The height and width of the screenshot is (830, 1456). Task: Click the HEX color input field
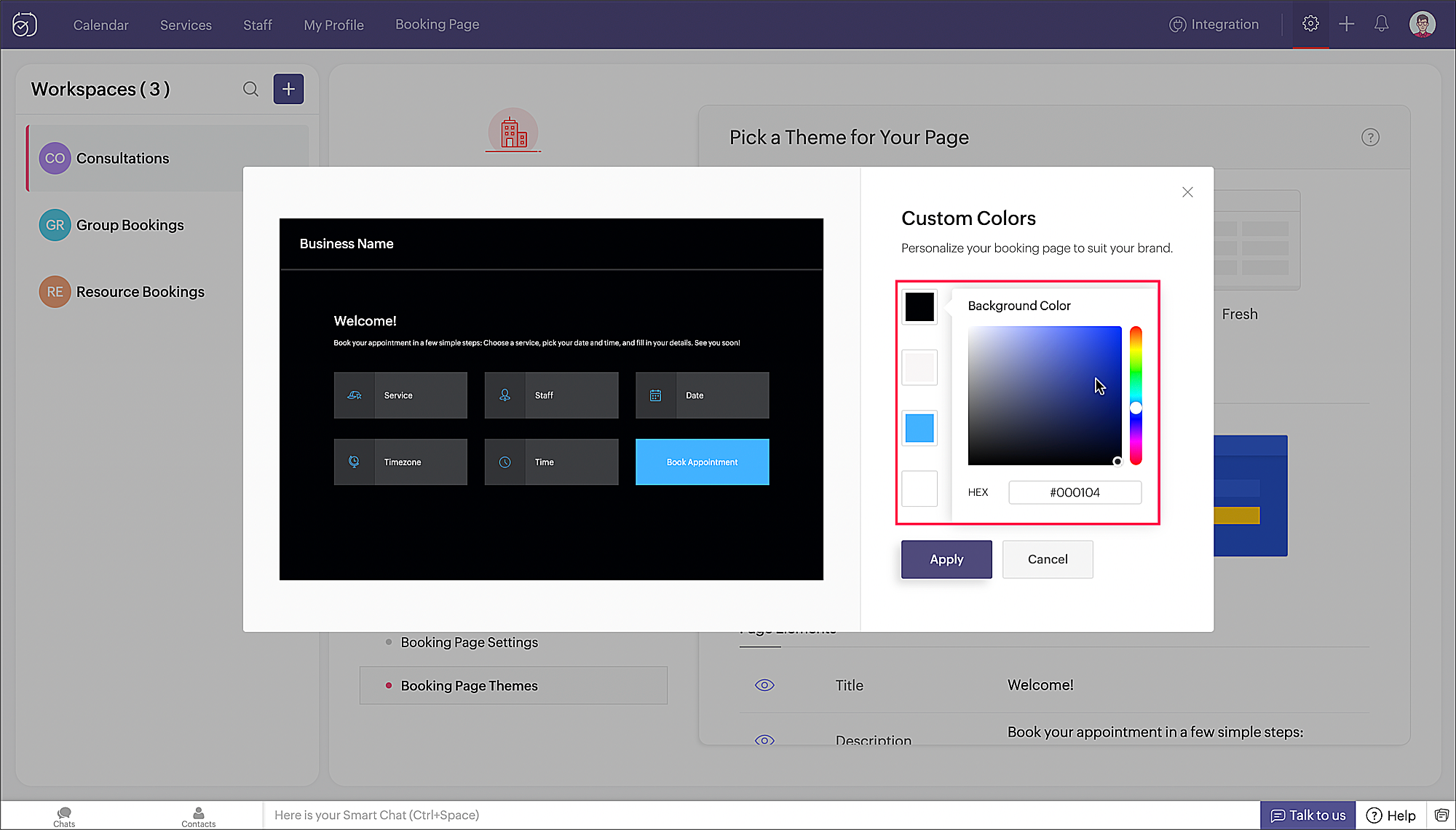(1075, 493)
